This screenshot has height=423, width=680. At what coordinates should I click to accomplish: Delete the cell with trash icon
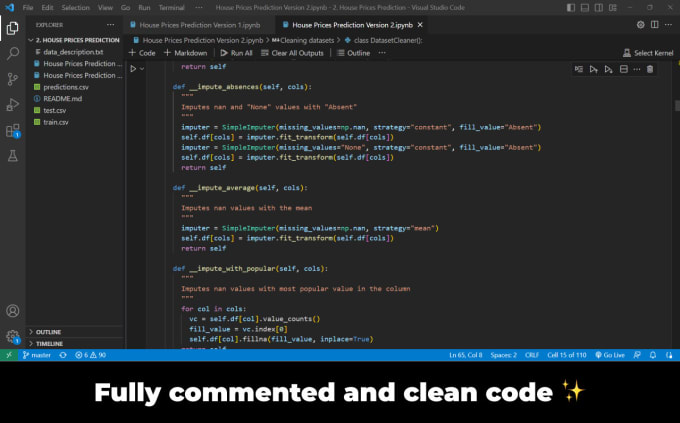click(650, 69)
